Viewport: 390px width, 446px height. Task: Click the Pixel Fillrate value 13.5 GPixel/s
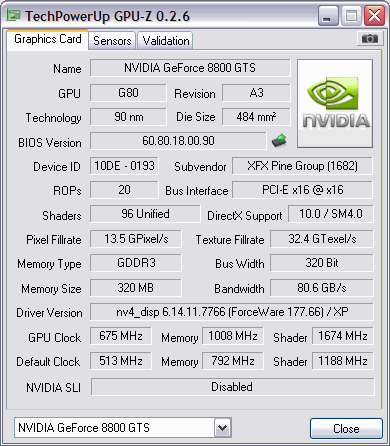coord(136,239)
